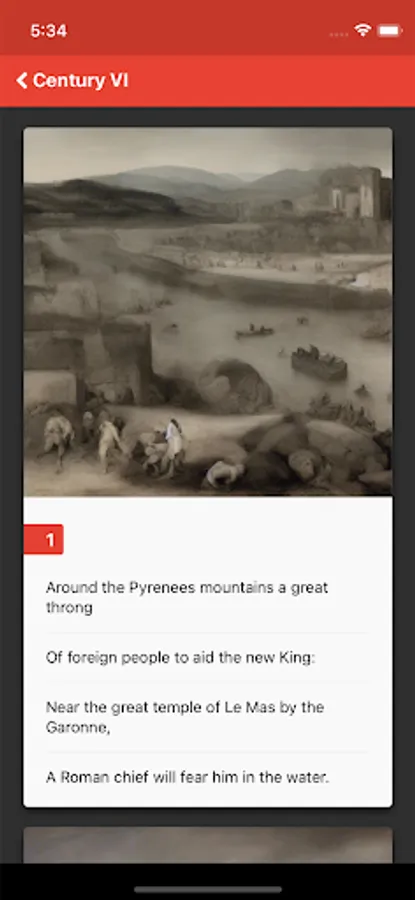Screen dimensions: 415x900
Task: Open the sepia landscape painting
Action: tap(208, 312)
